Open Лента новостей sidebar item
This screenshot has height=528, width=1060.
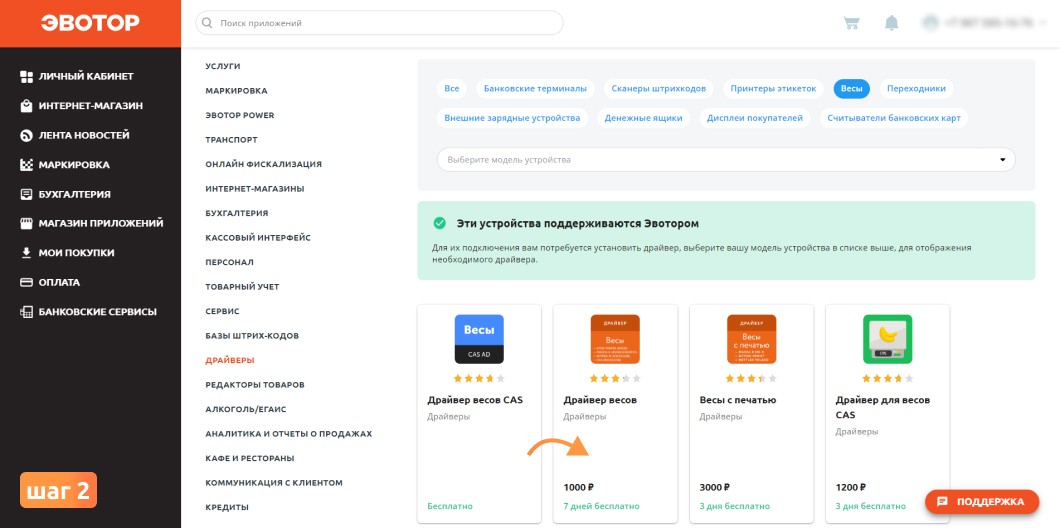pyautogui.click(x=75, y=135)
